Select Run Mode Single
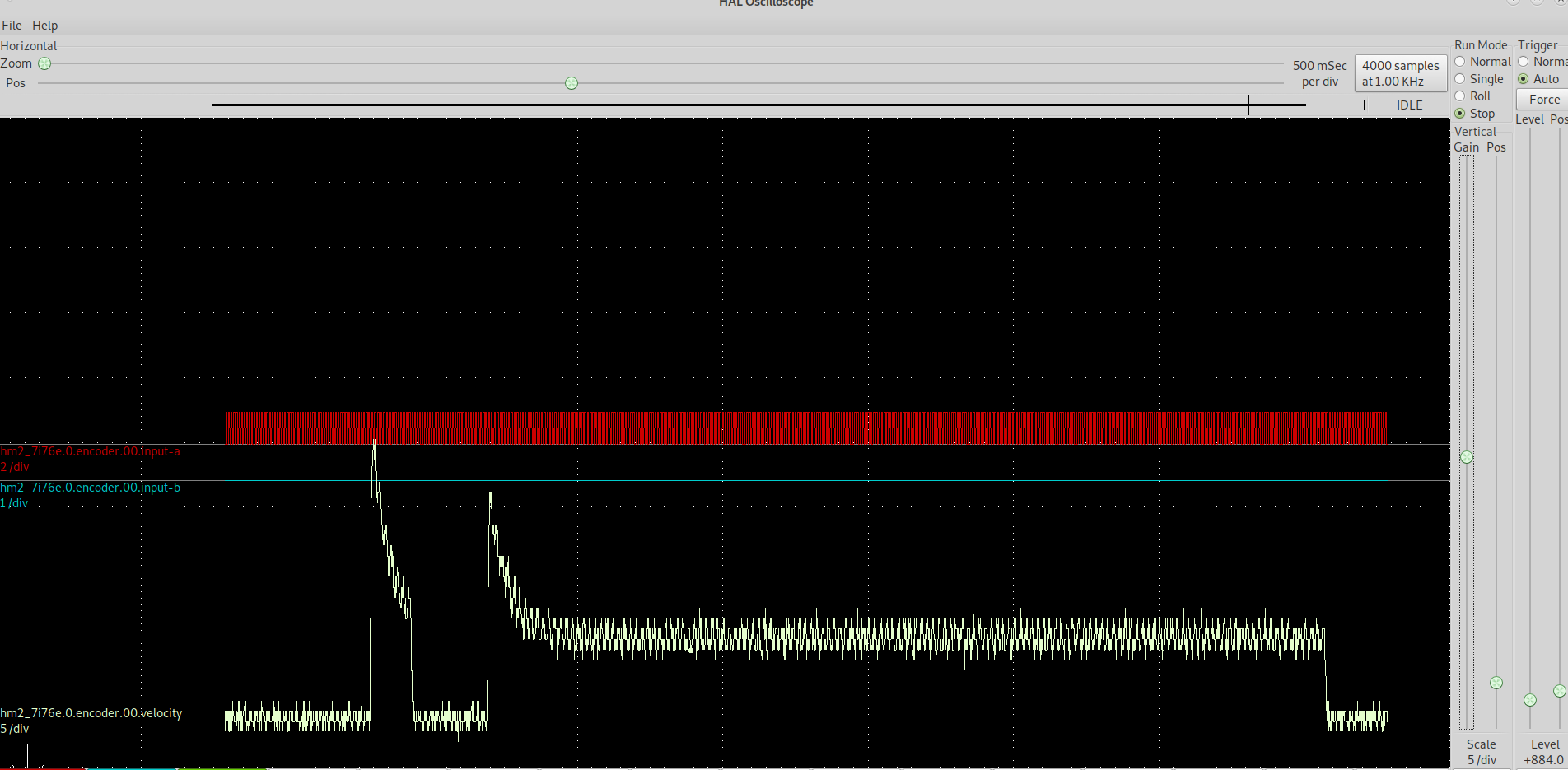 [1478, 79]
